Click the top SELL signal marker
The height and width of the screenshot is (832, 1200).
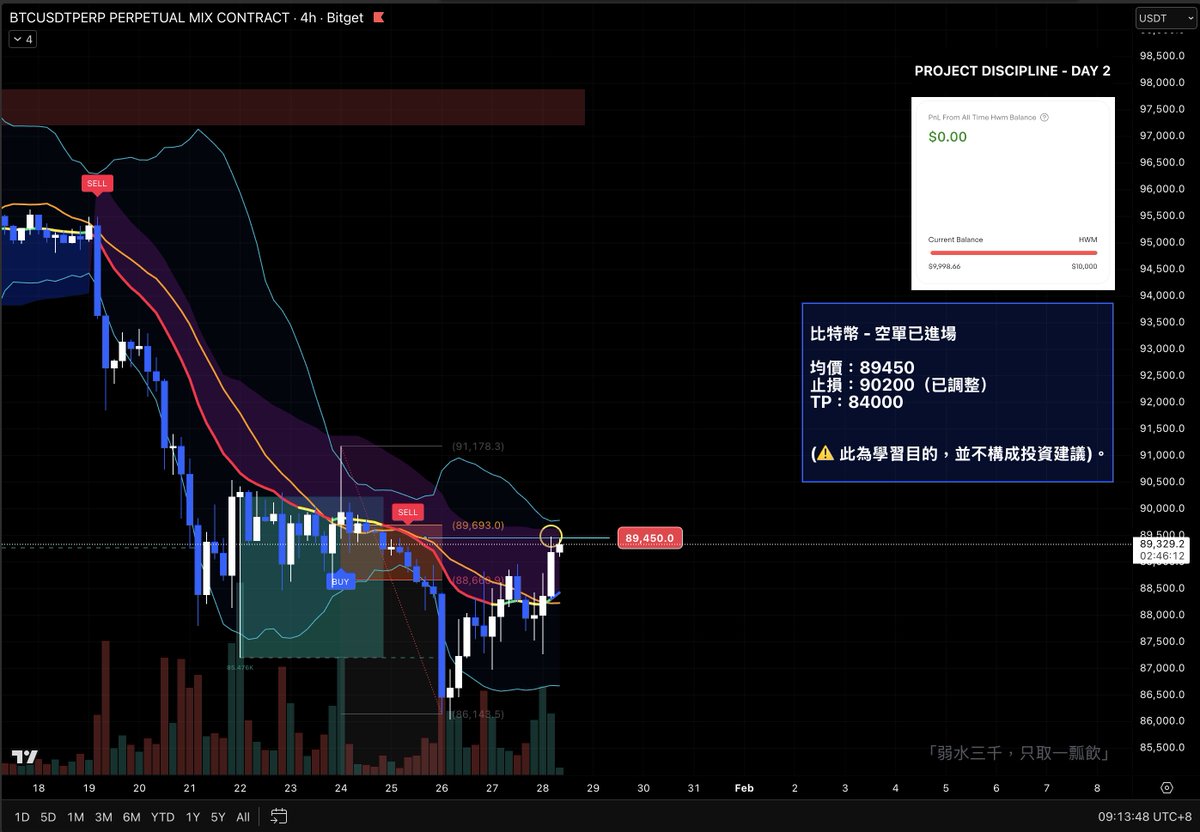pos(96,183)
